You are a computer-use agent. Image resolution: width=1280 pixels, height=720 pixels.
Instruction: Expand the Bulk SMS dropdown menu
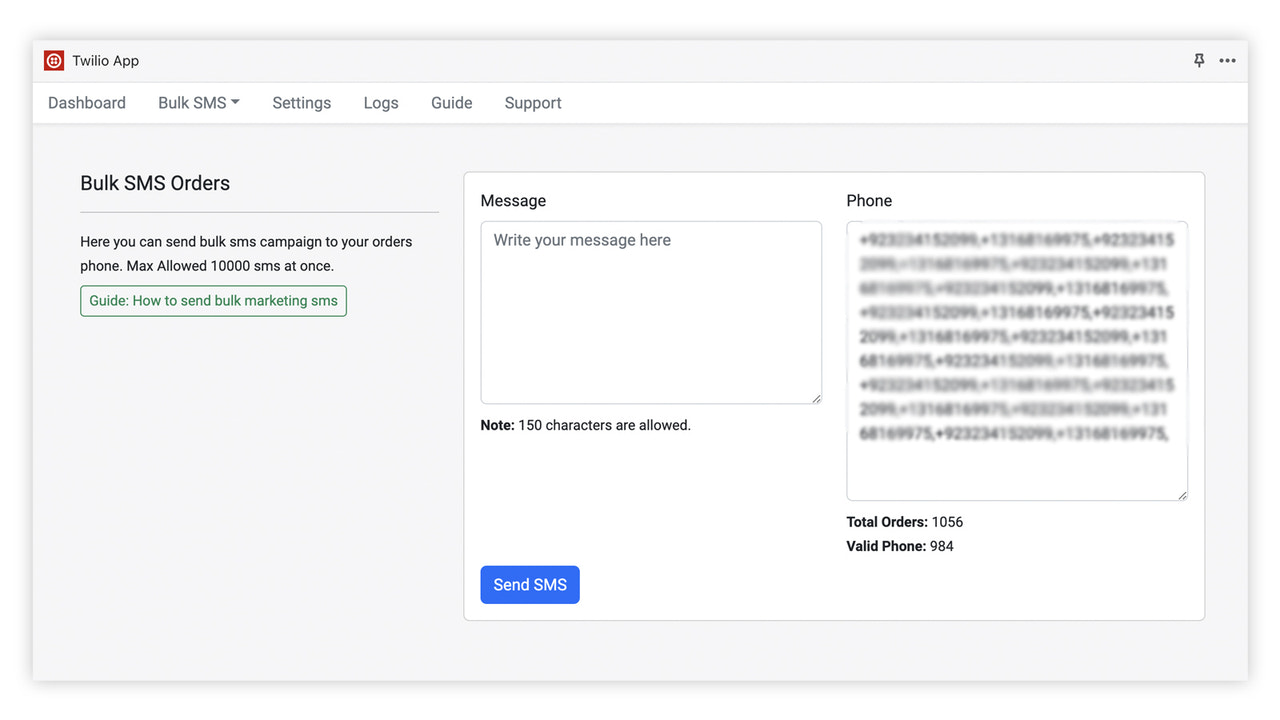tap(199, 103)
